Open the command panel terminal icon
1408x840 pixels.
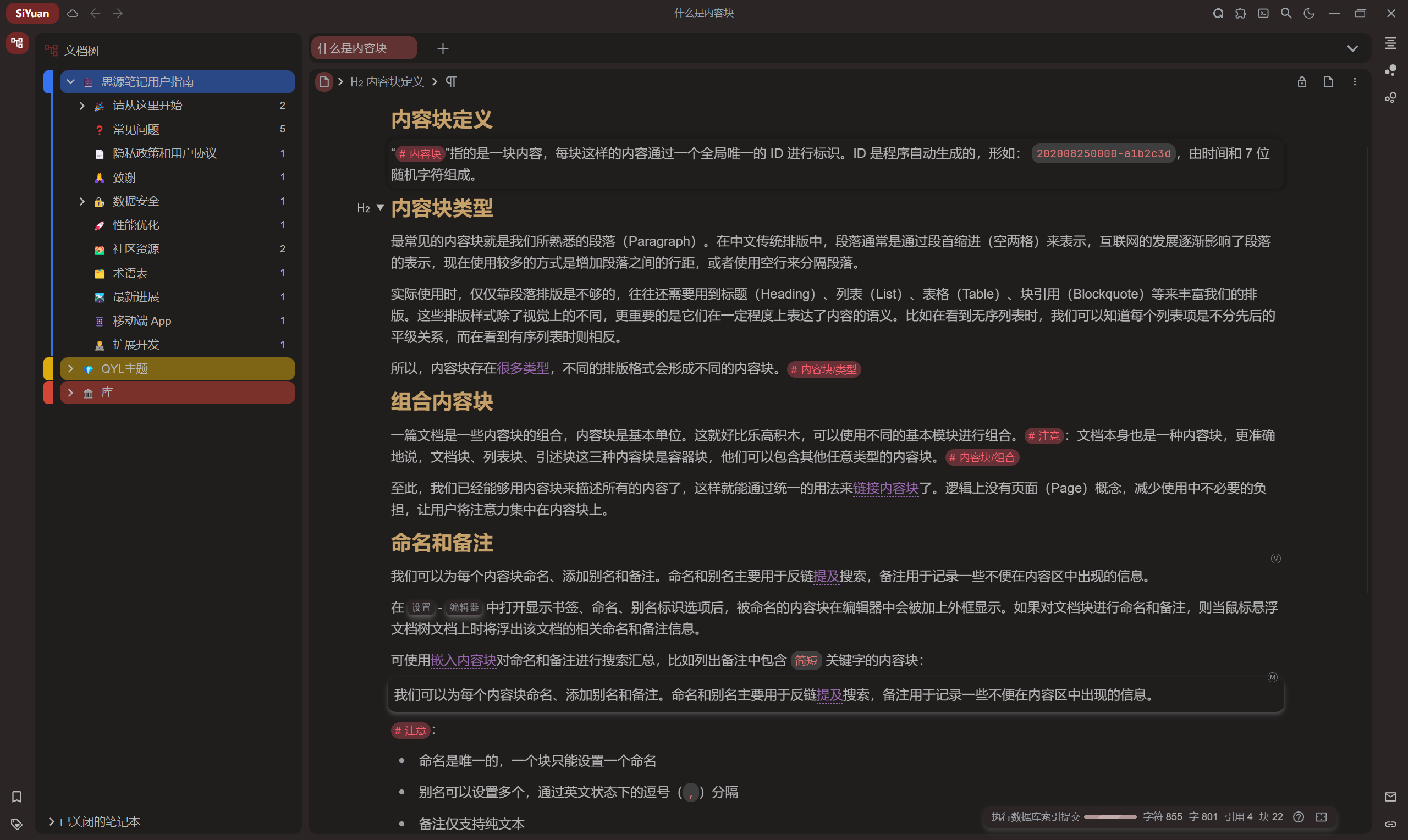(x=1263, y=13)
